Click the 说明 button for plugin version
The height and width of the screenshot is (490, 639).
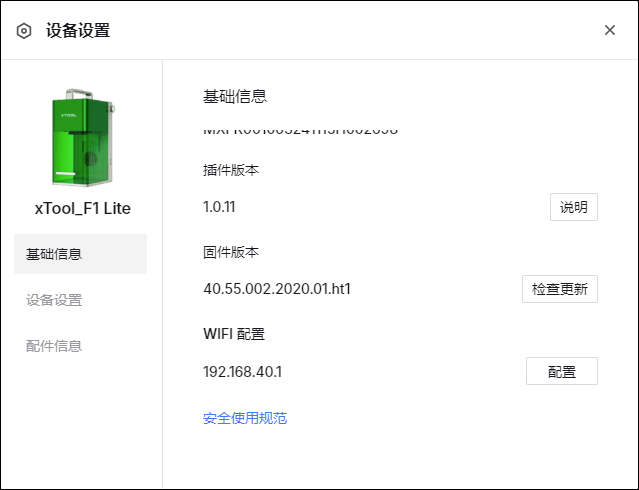574,207
